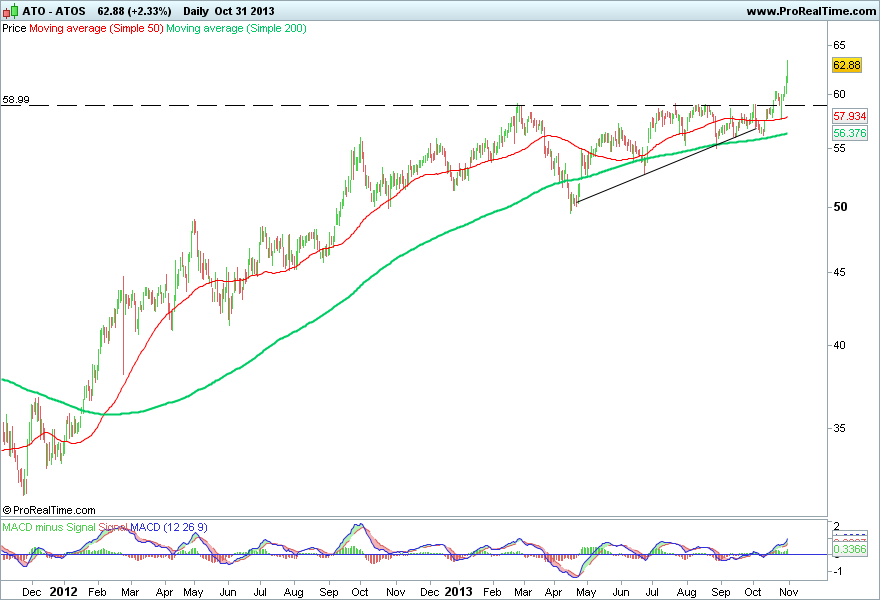This screenshot has width=880, height=600.
Task: Click the Jul label in the 2013 section
Action: click(x=652, y=592)
